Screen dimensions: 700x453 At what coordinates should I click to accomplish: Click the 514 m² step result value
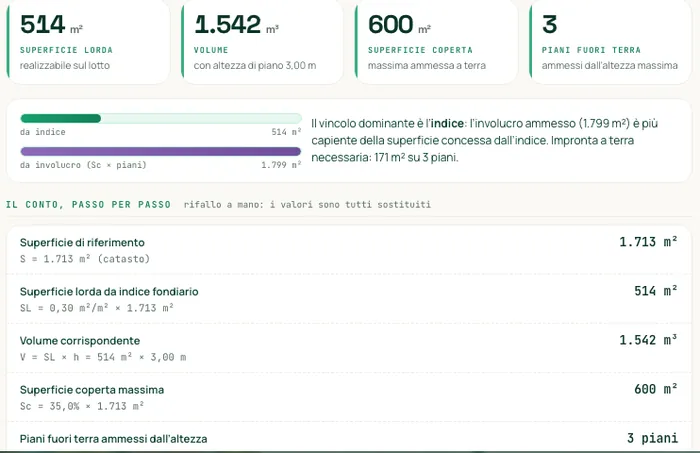click(656, 291)
